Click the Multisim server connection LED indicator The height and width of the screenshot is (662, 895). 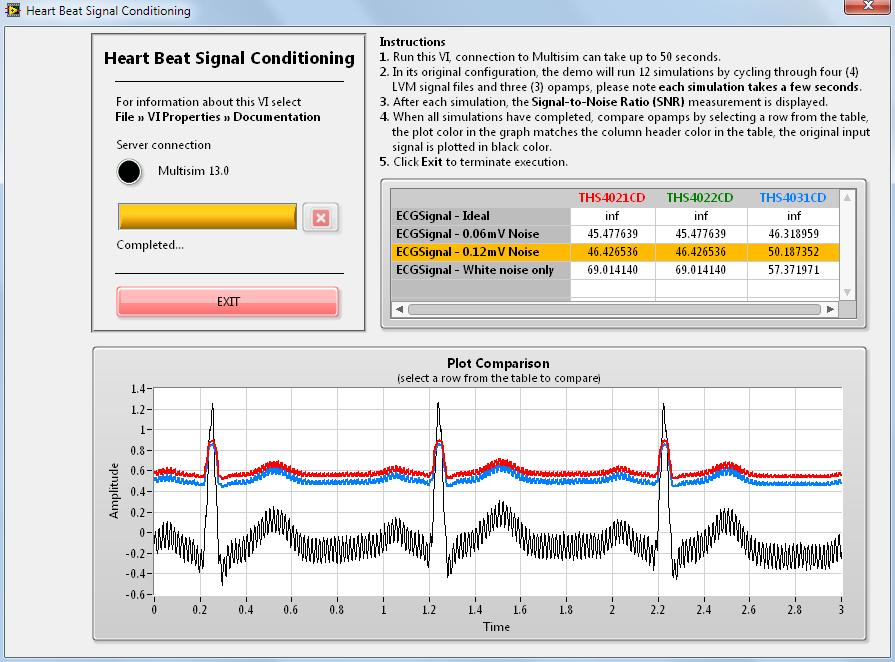pyautogui.click(x=129, y=172)
